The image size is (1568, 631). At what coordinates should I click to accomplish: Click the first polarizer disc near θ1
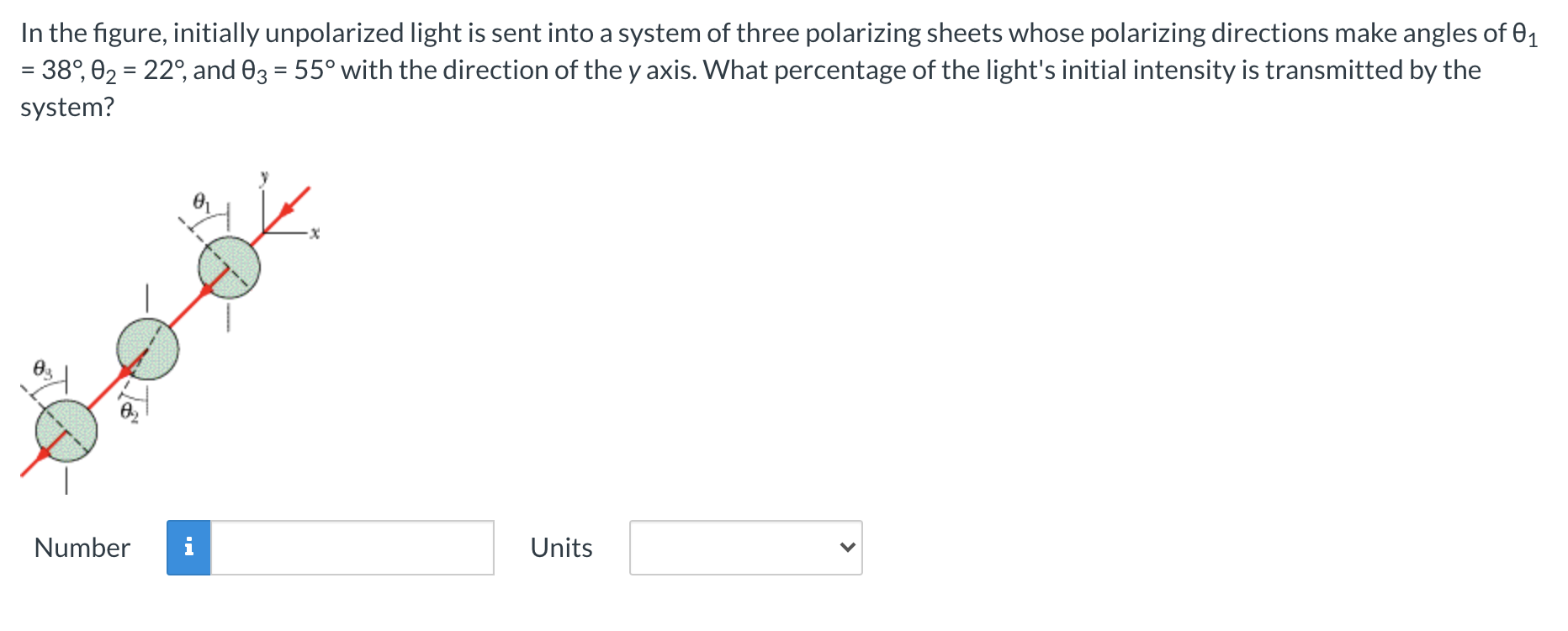pyautogui.click(x=229, y=268)
